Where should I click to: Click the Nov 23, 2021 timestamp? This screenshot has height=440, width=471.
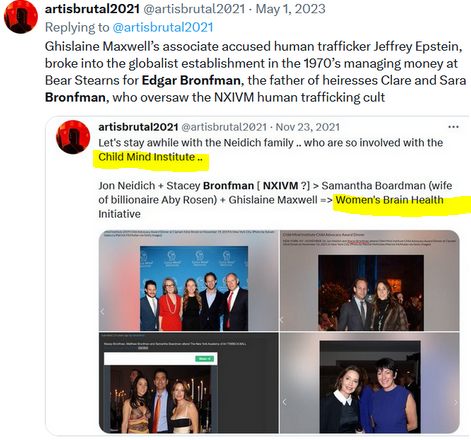tap(308, 127)
